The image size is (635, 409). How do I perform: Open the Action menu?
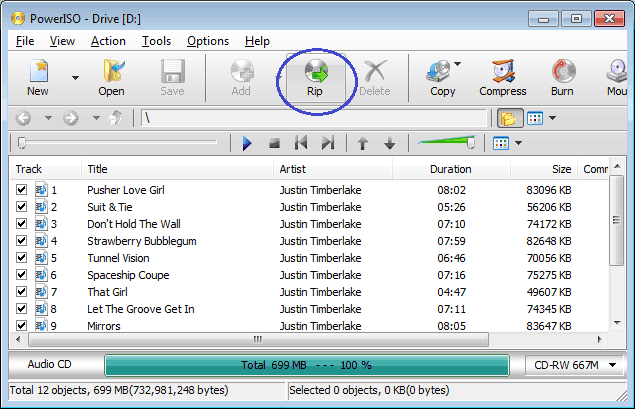tap(108, 41)
